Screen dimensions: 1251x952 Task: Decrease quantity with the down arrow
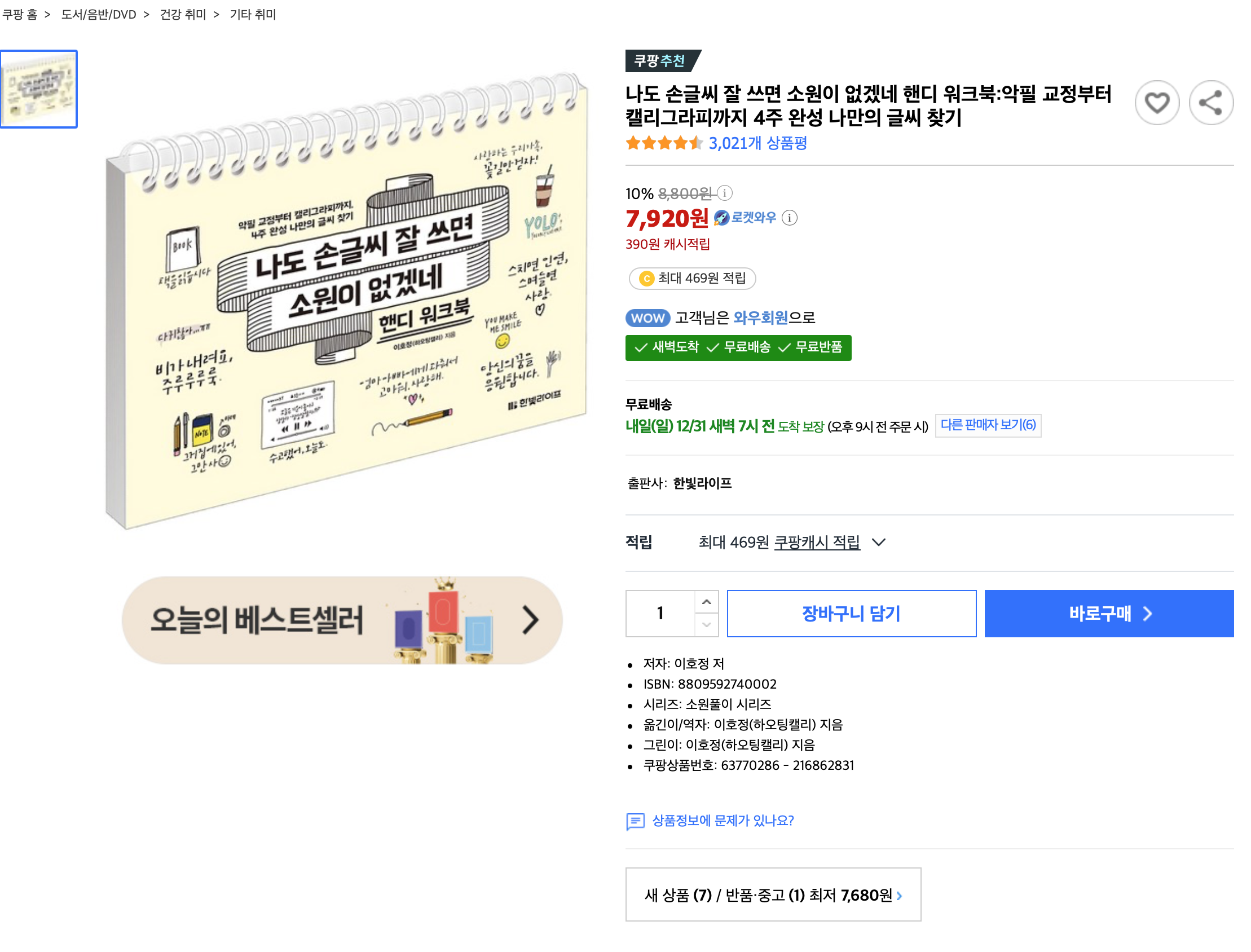706,624
